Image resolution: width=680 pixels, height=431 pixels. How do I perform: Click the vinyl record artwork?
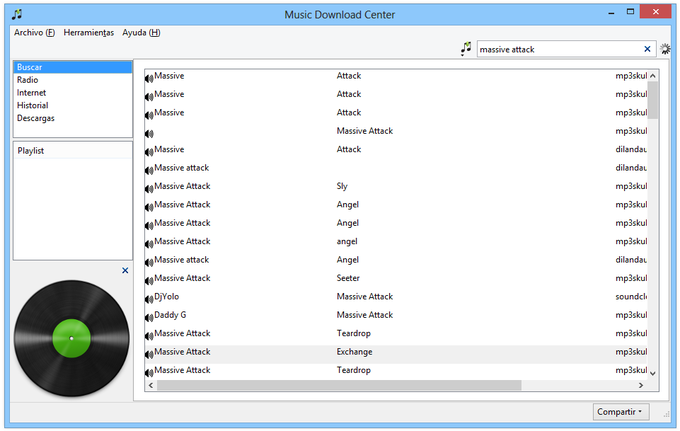point(72,338)
